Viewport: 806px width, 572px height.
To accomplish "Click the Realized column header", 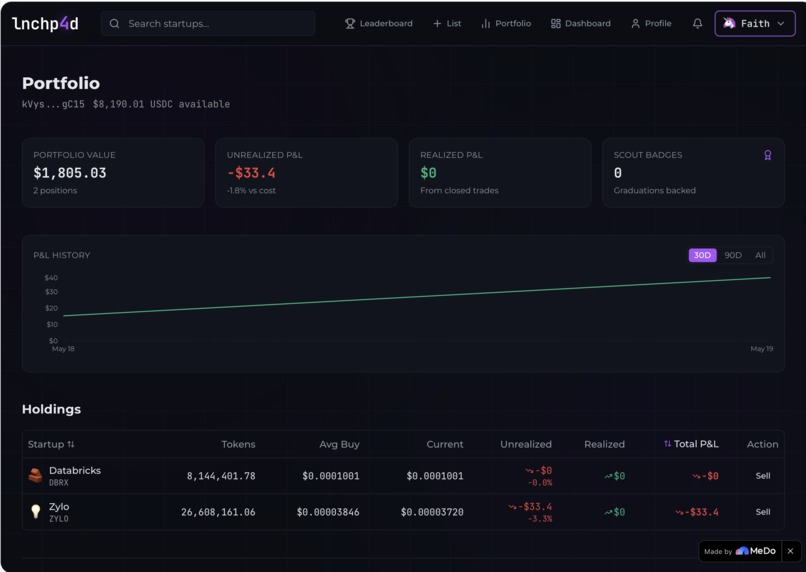I will coord(604,445).
